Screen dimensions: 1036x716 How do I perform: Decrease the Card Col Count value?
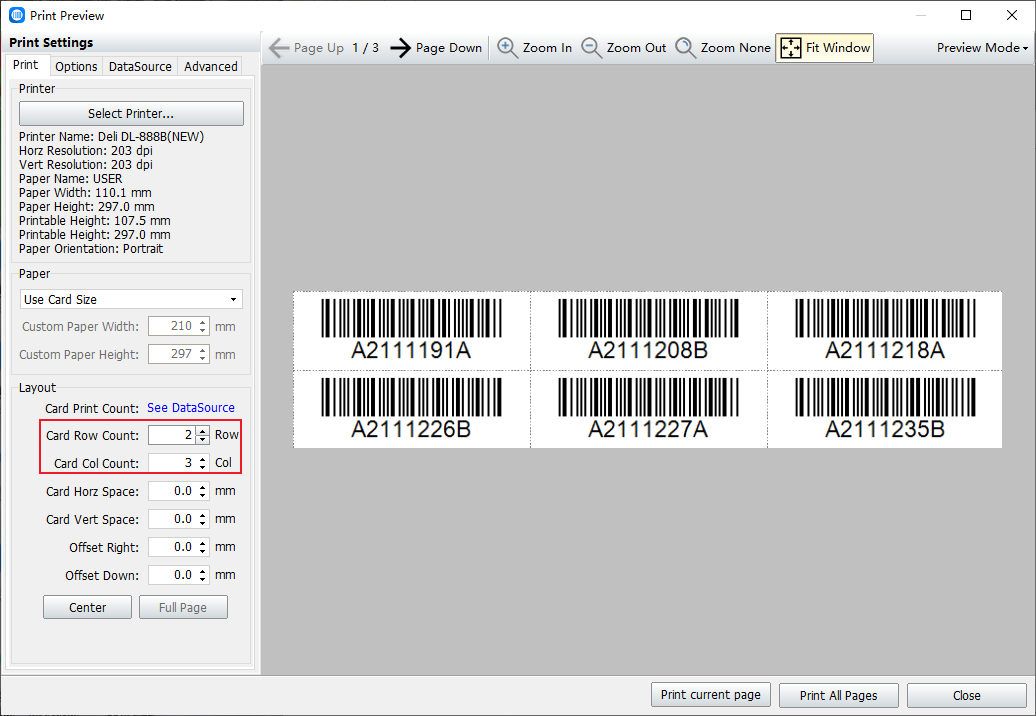[203, 467]
